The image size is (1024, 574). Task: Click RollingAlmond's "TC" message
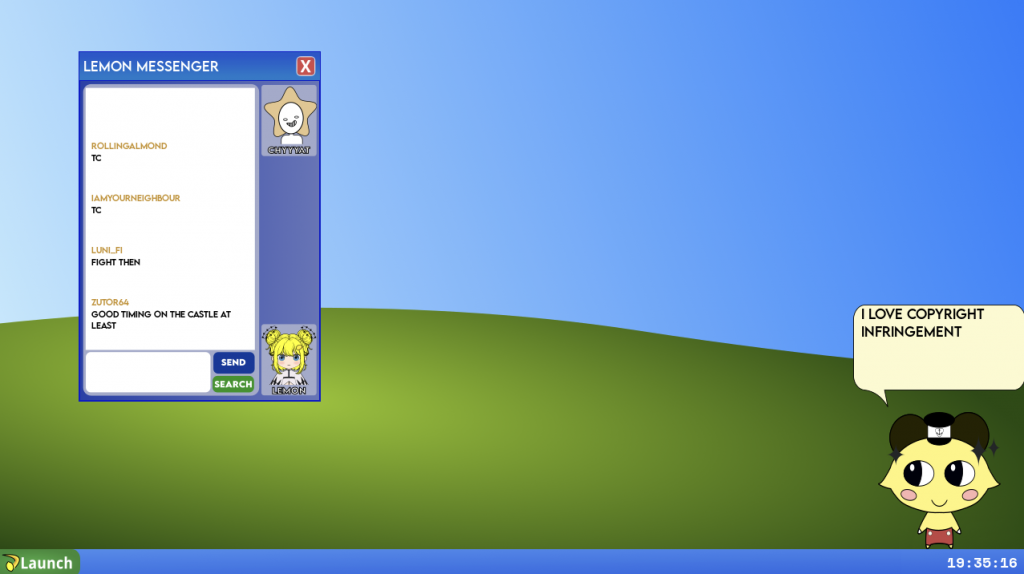click(96, 158)
